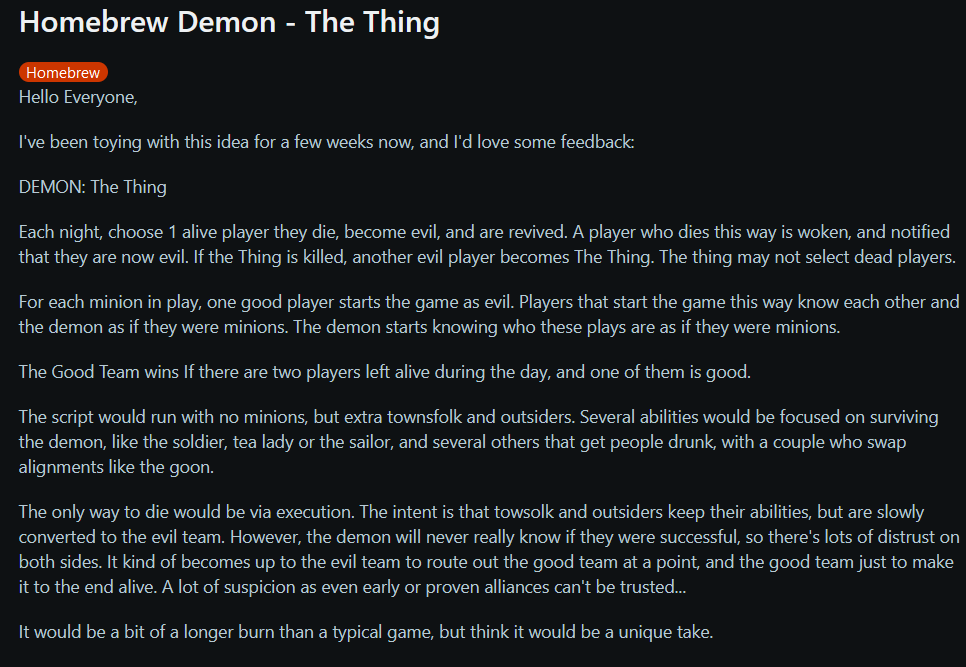
Task: Click the 'Hello Everyone,' greeting line
Action: coord(78,97)
